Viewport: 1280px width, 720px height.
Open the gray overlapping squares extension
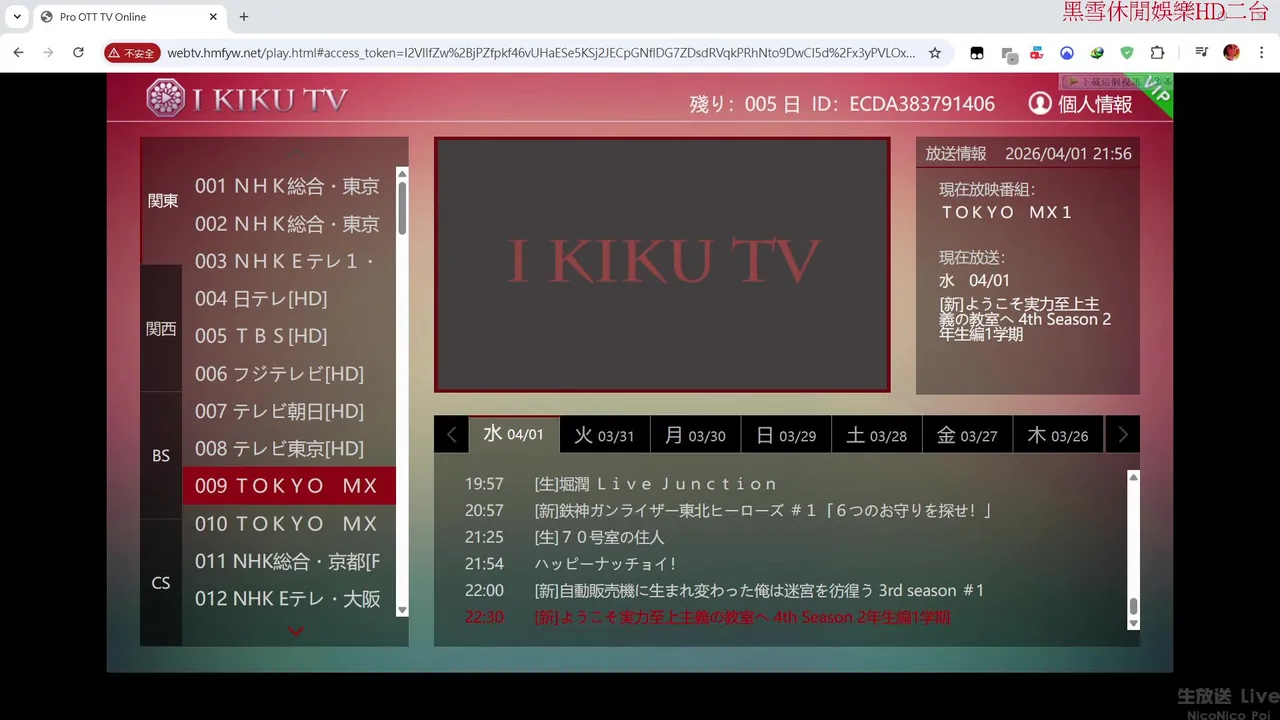pos(1008,54)
